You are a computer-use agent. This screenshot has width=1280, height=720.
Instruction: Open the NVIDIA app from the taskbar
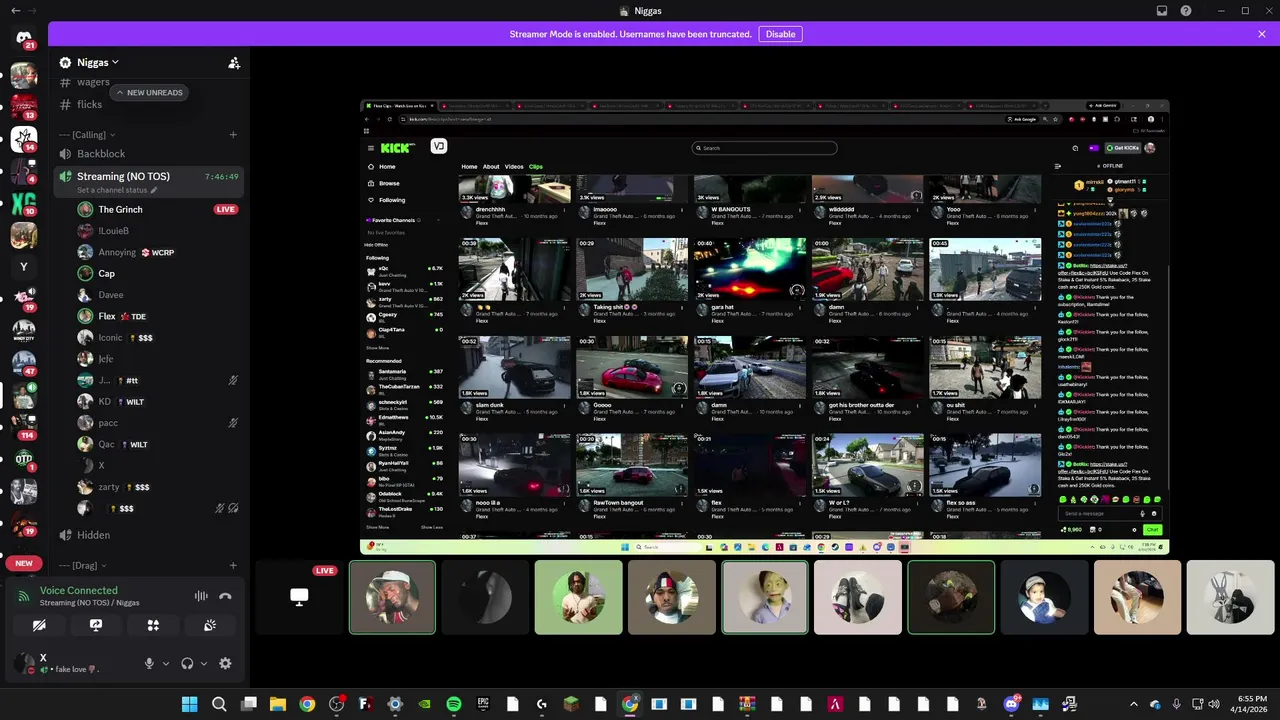(x=424, y=704)
